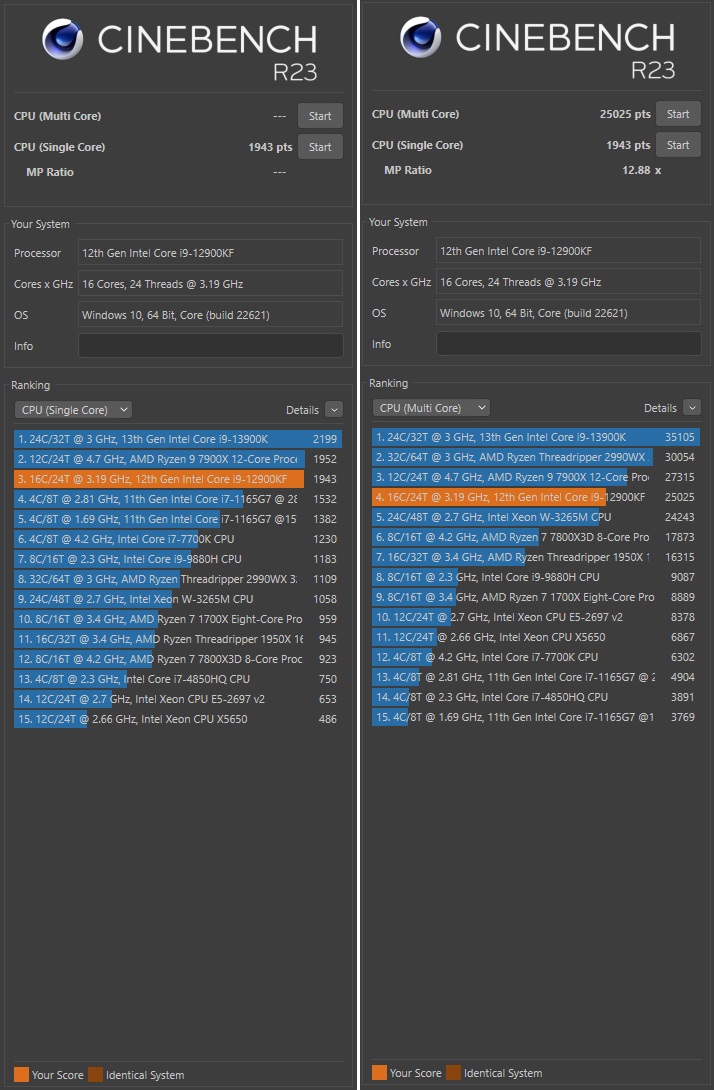Select i7-7700K row scoring 6302

535,656
